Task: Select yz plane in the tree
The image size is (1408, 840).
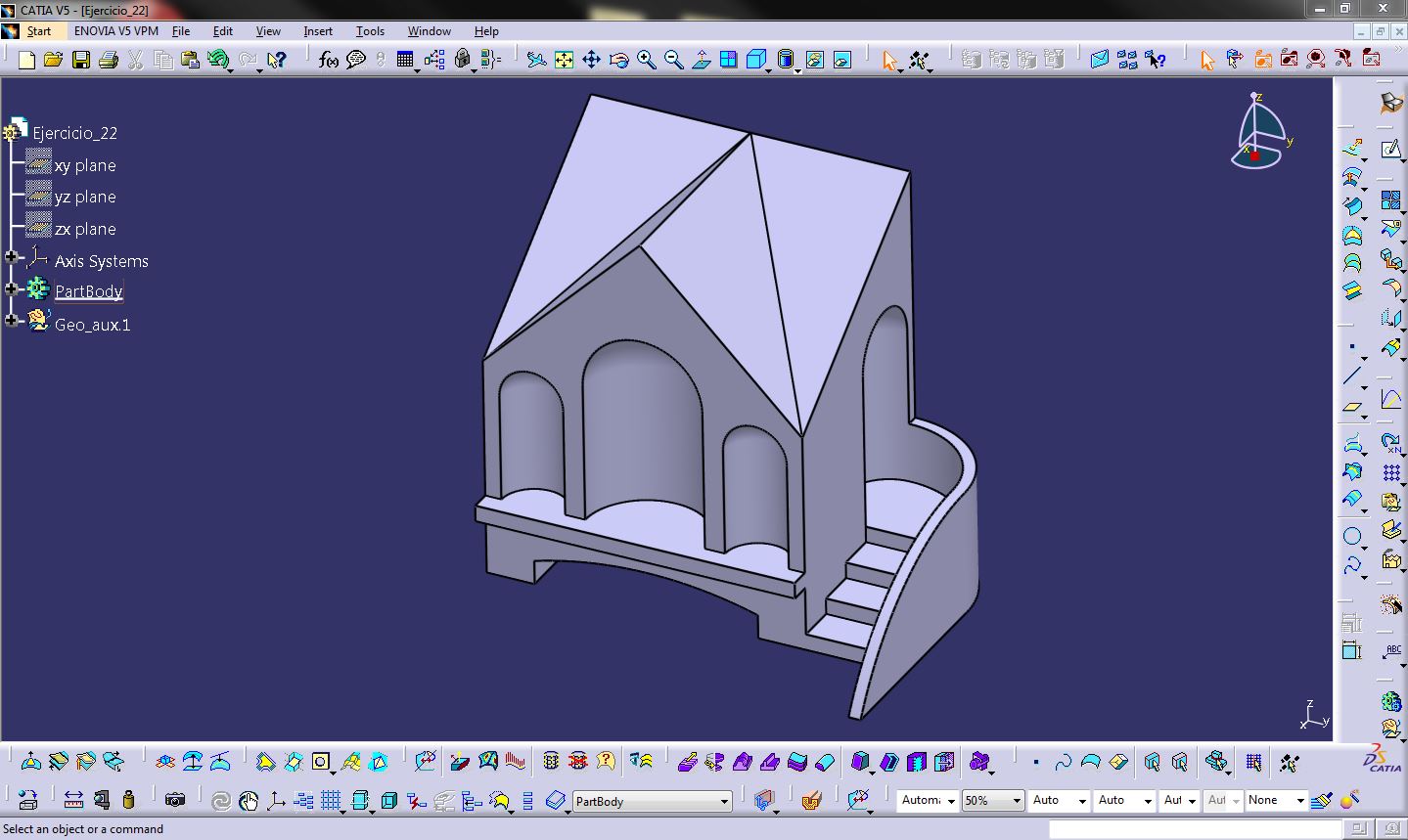Action: pyautogui.click(x=85, y=197)
